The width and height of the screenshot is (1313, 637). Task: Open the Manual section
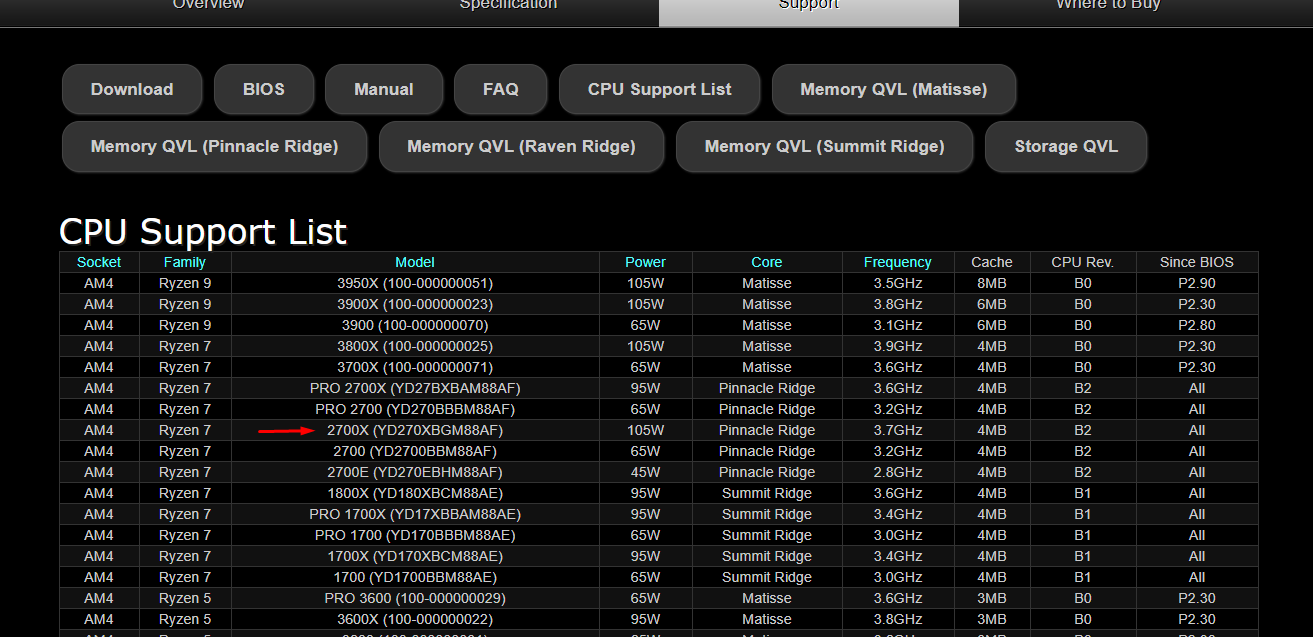tap(384, 89)
